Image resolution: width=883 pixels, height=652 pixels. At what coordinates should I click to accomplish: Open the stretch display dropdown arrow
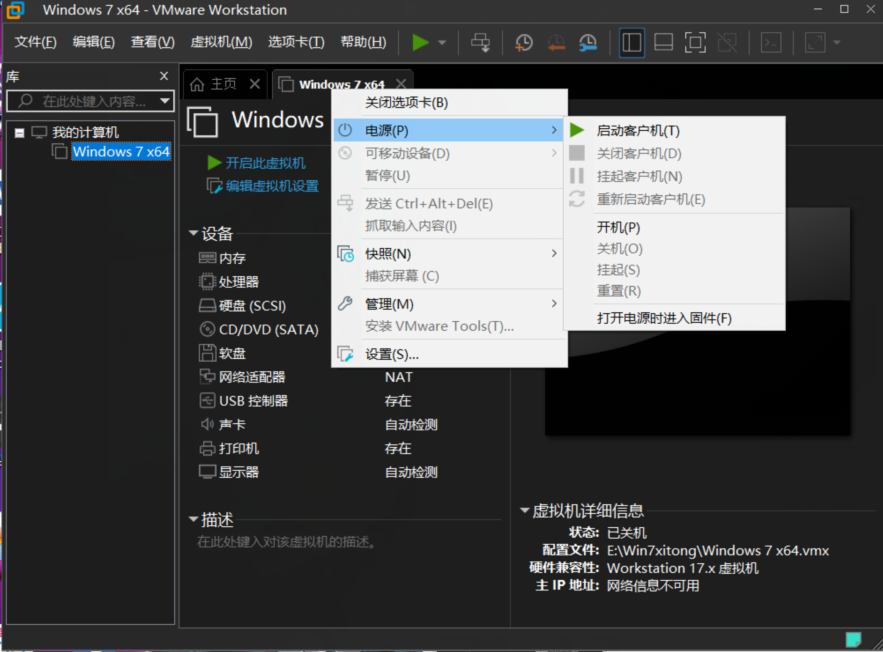tap(836, 42)
